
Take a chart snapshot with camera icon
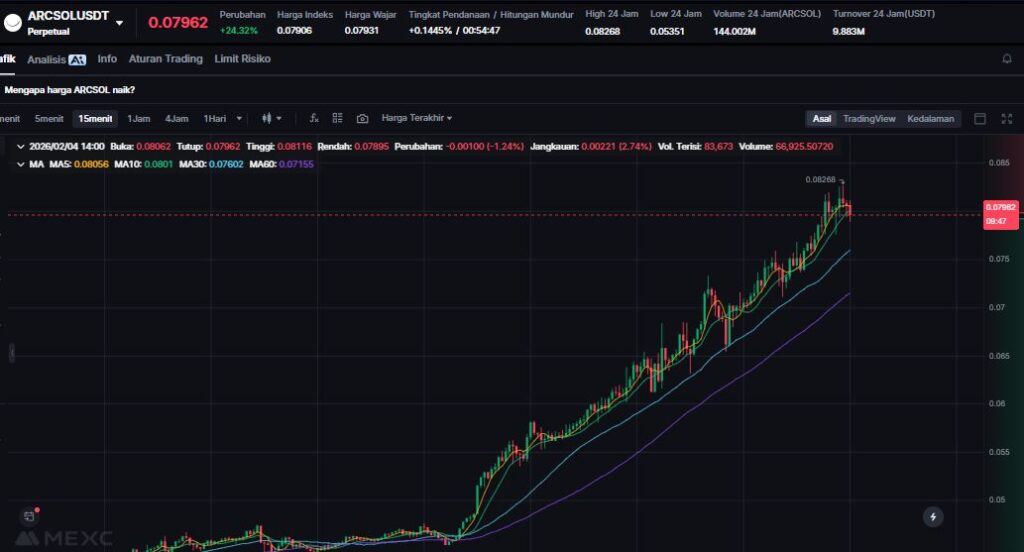tap(362, 118)
